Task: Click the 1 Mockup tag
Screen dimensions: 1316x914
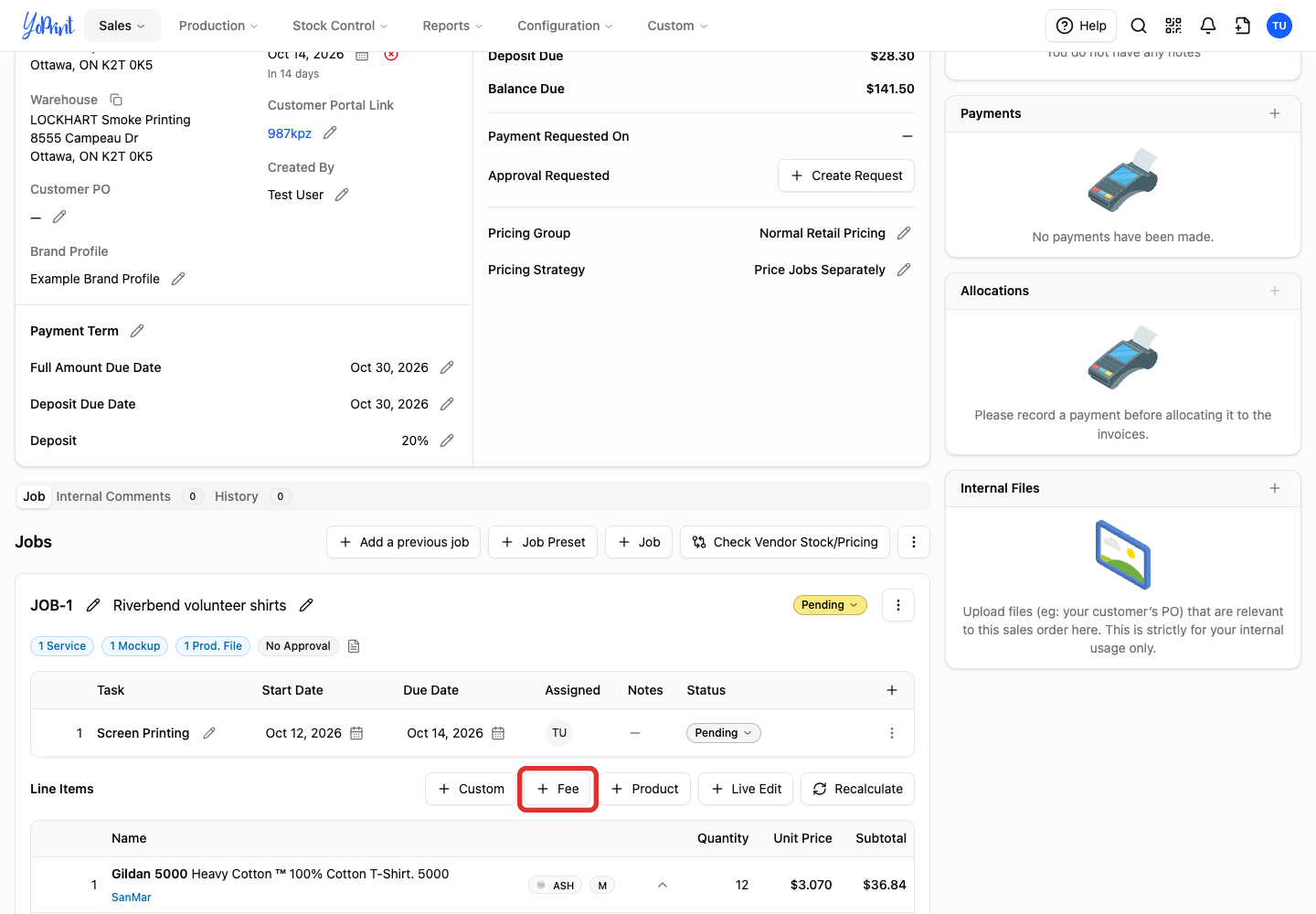Action: tap(134, 646)
